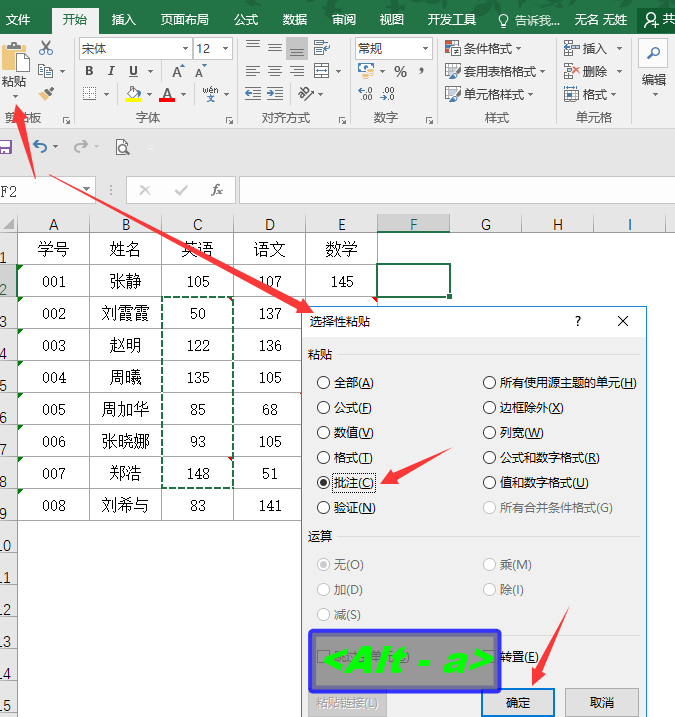Select the Format Painter brush
The height and width of the screenshot is (717, 675).
46,94
